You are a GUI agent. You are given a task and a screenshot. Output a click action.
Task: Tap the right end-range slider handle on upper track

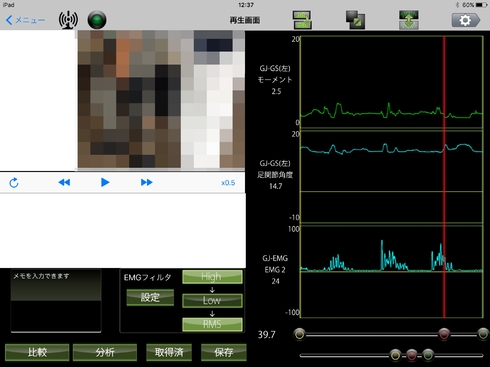pos(483,334)
